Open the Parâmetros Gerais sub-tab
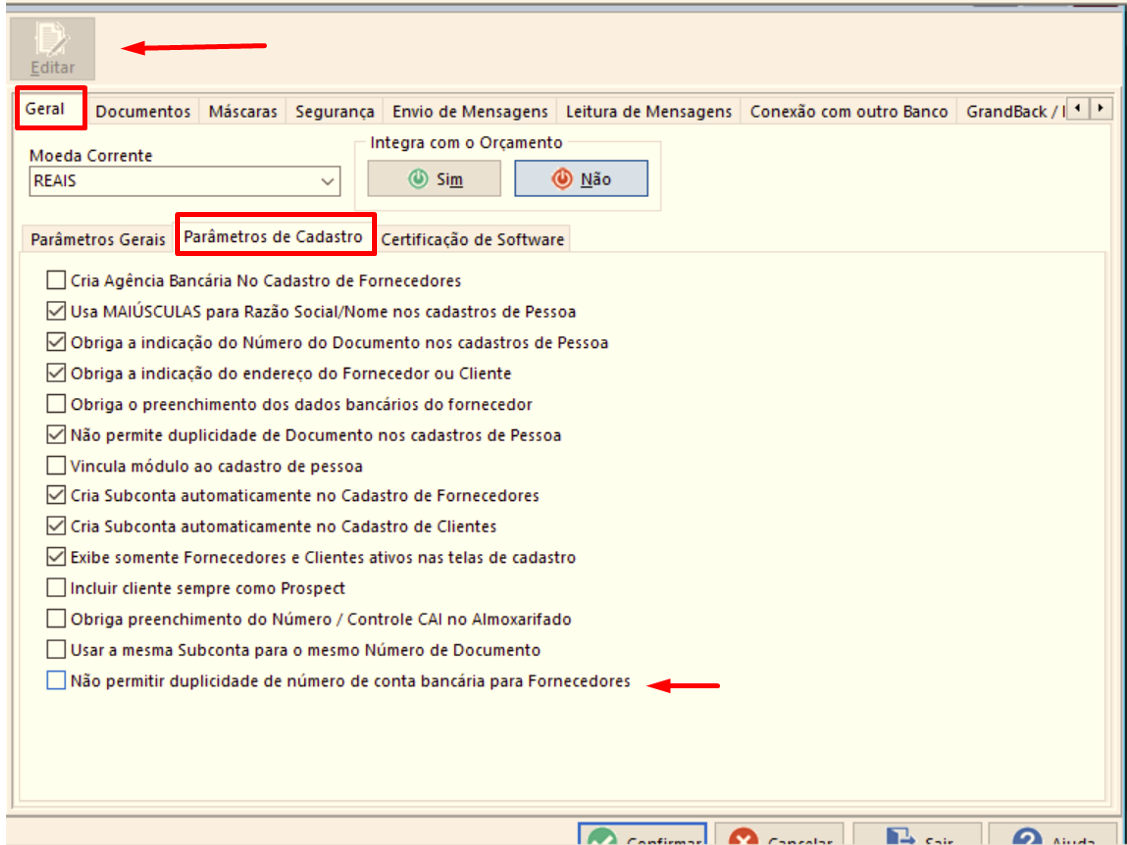Image resolution: width=1127 pixels, height=845 pixels. click(98, 239)
